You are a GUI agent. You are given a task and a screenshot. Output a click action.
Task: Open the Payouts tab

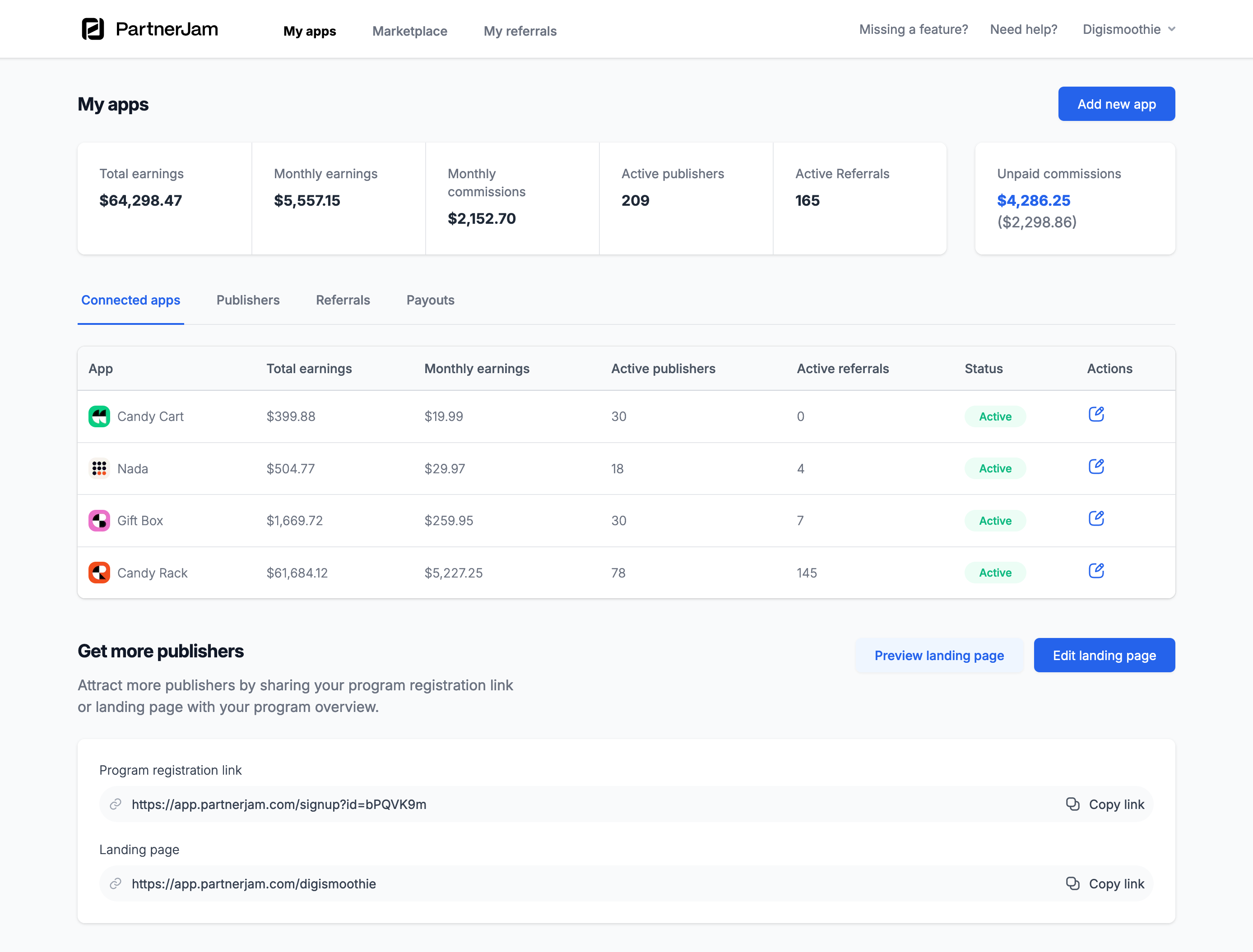[x=430, y=300]
